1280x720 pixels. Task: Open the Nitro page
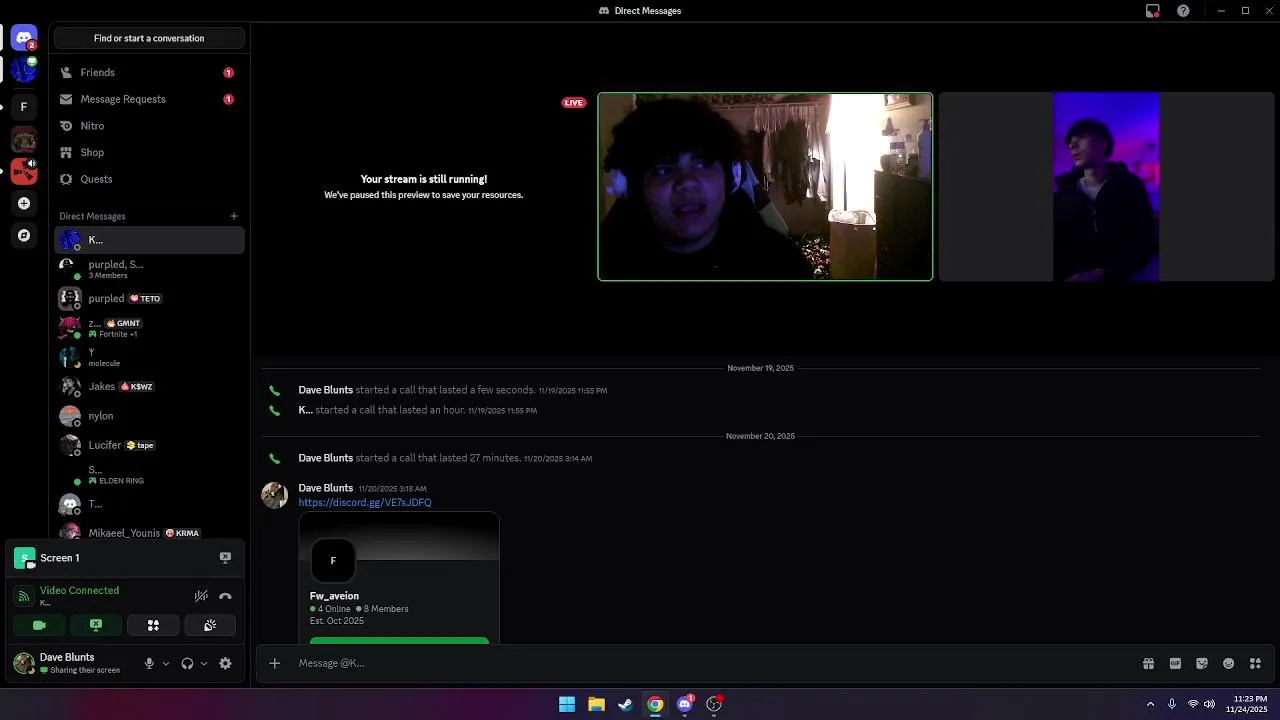[149, 126]
